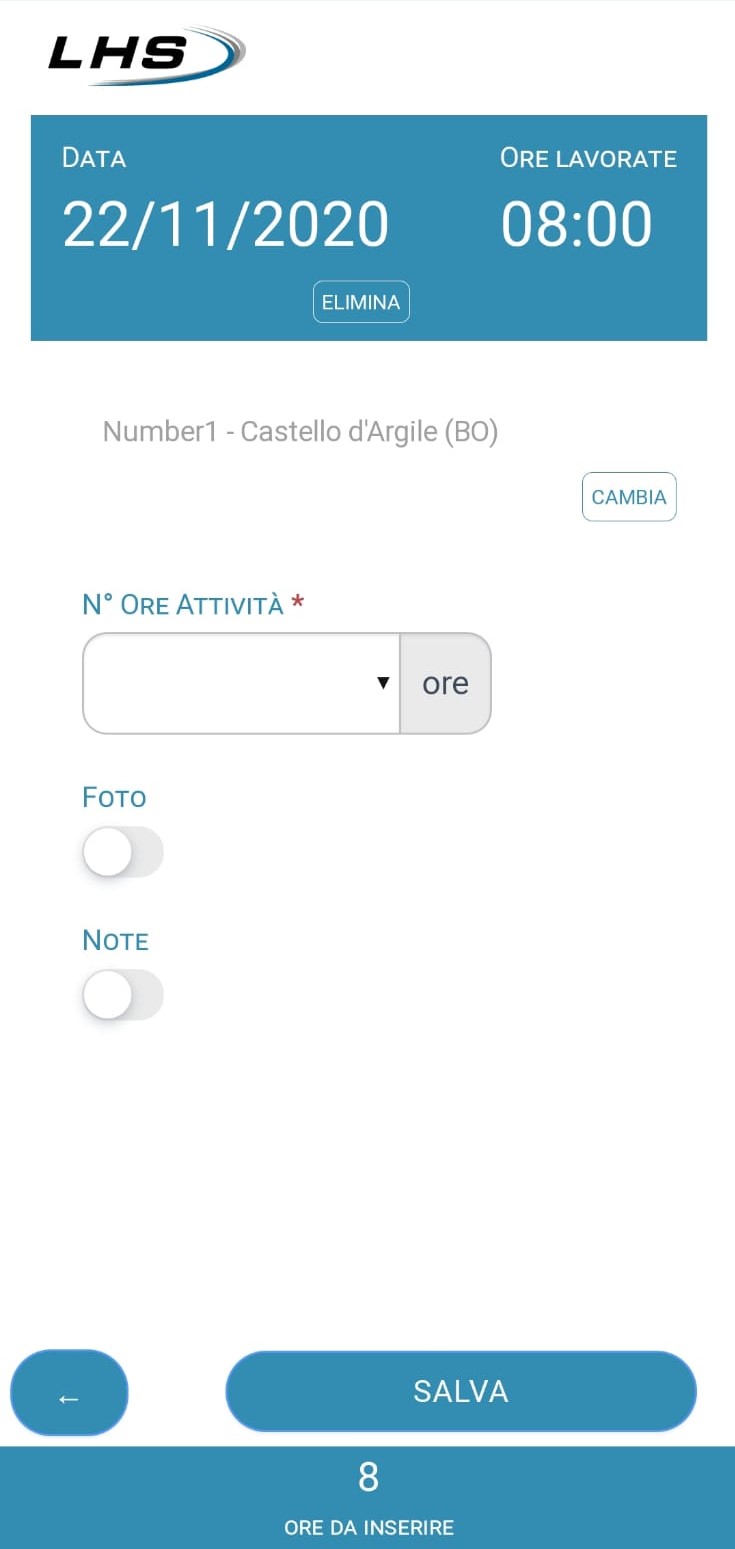The width and height of the screenshot is (735, 1549).
Task: Save the entry with Salva
Action: [460, 1391]
